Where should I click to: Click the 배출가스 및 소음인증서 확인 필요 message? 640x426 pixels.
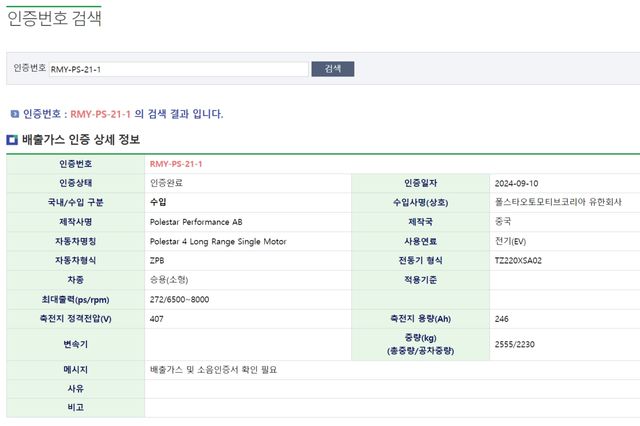pos(211,369)
